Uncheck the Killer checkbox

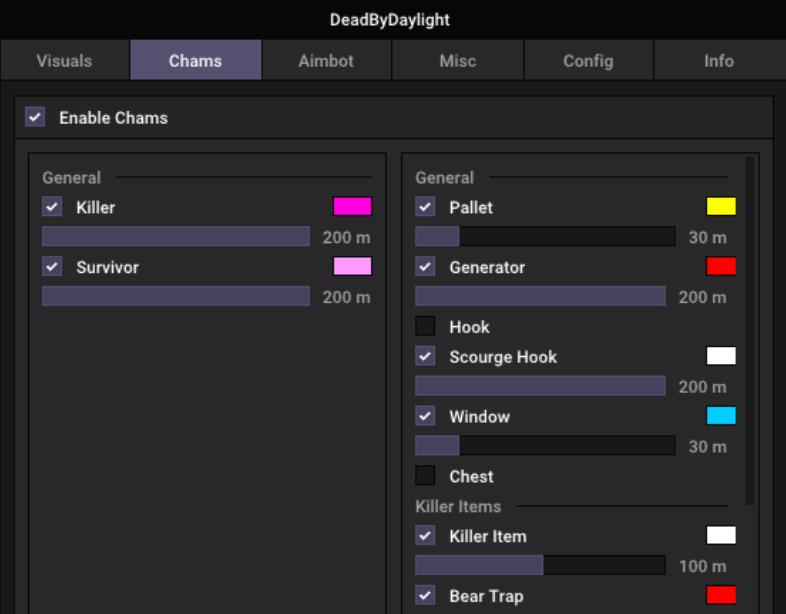[x=52, y=207]
